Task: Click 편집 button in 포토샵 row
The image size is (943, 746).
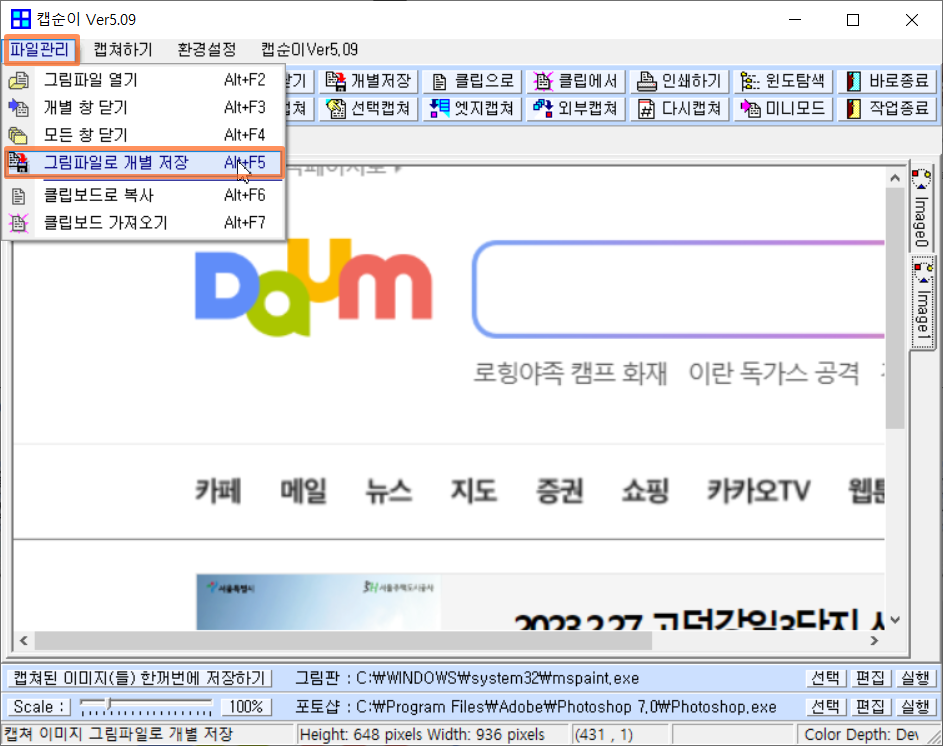Action: 870,706
